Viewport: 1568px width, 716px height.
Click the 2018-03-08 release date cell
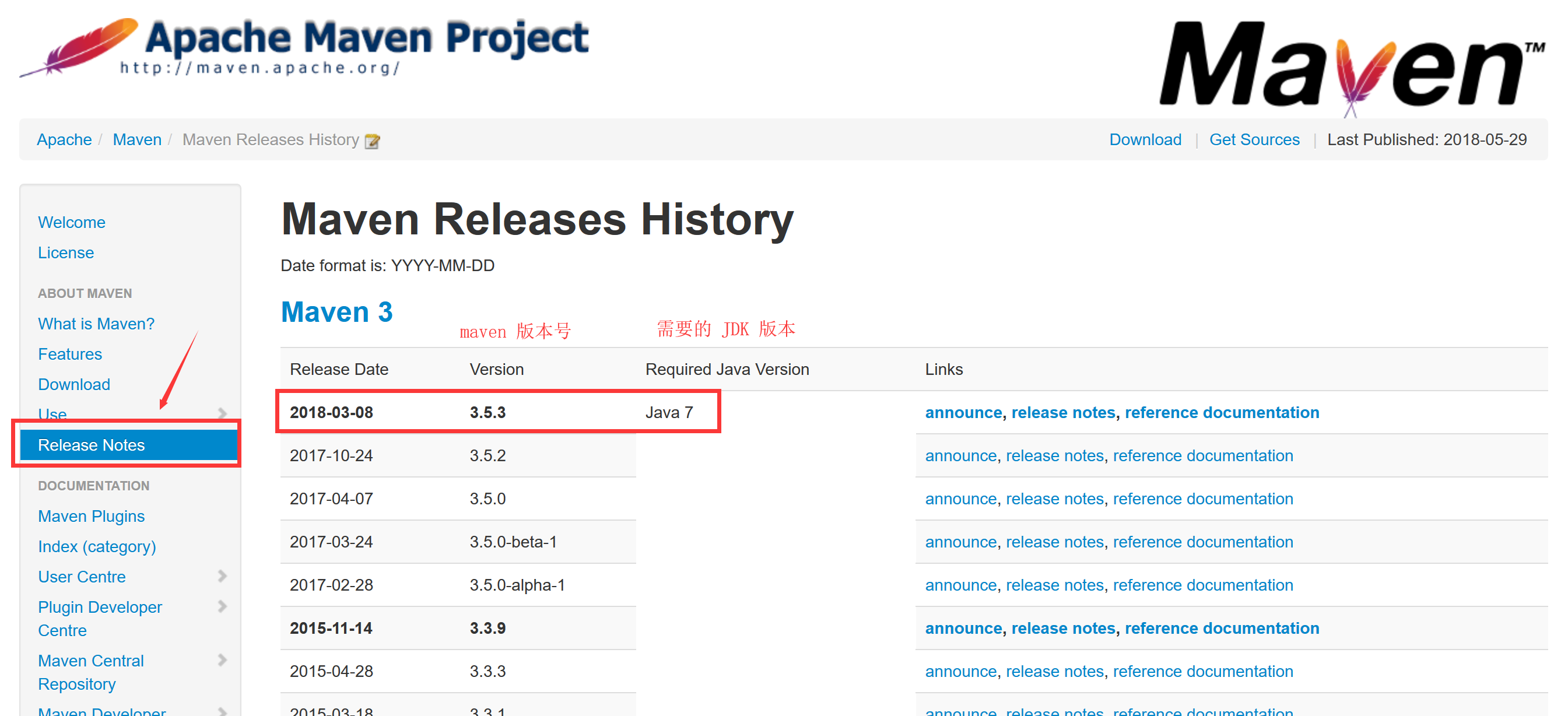click(331, 412)
